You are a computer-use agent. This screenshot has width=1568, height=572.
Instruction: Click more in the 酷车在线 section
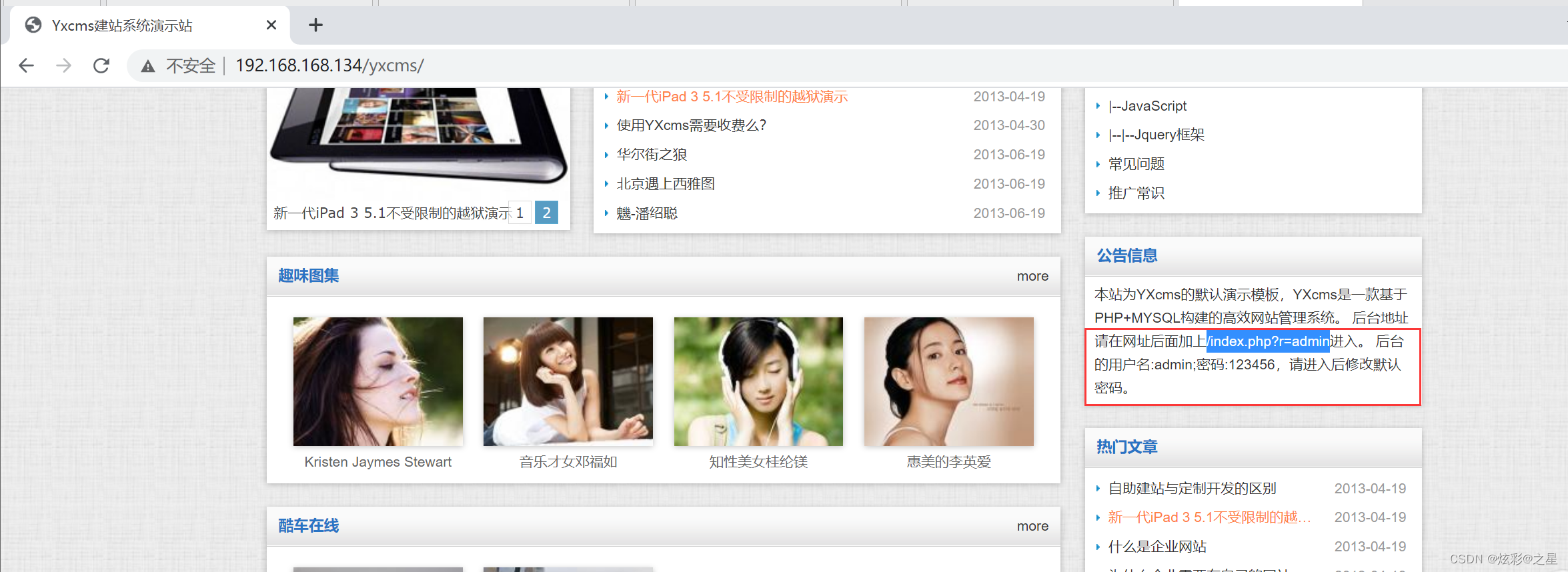[x=1032, y=526]
